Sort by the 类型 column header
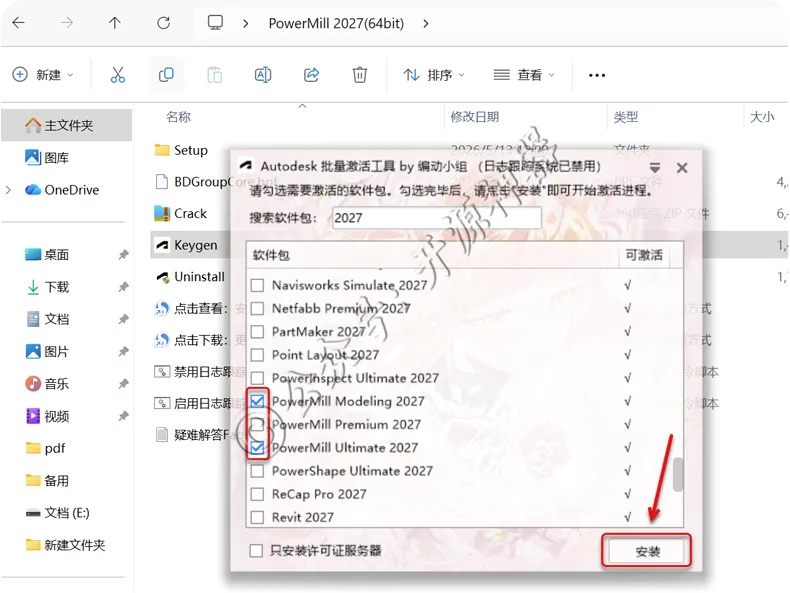The image size is (790, 593). pos(626,117)
